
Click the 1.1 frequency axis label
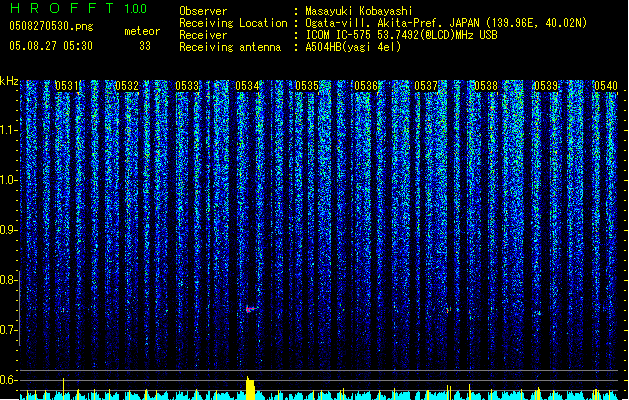9,130
